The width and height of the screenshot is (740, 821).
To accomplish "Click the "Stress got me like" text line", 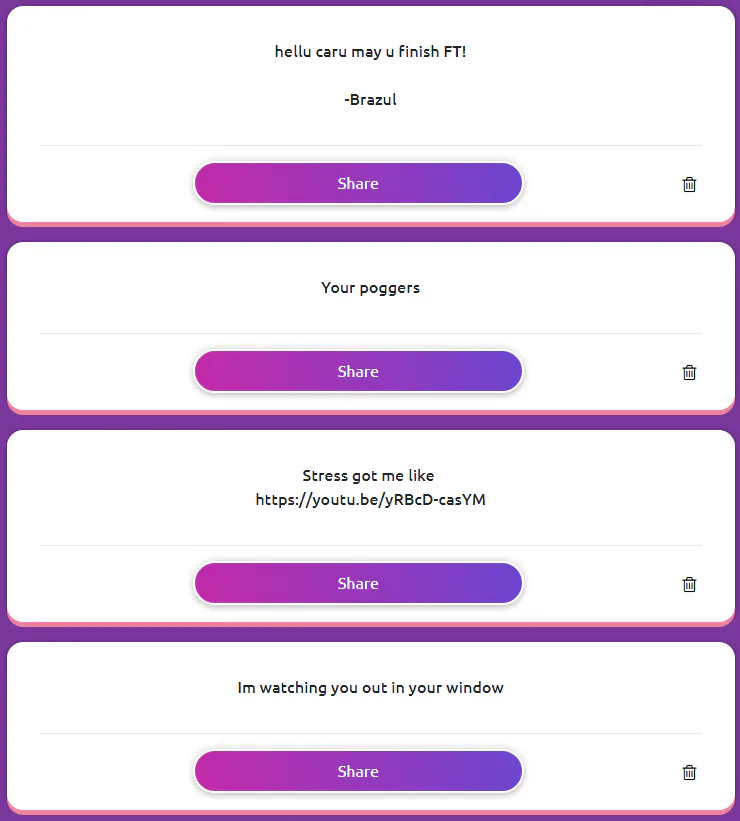I will (368, 476).
